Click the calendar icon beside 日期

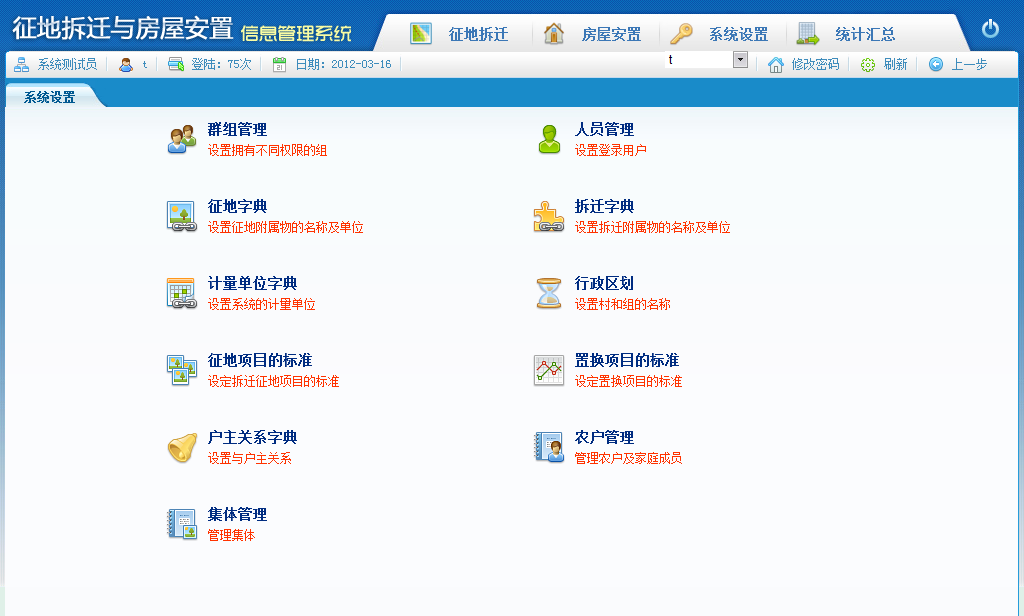point(280,65)
